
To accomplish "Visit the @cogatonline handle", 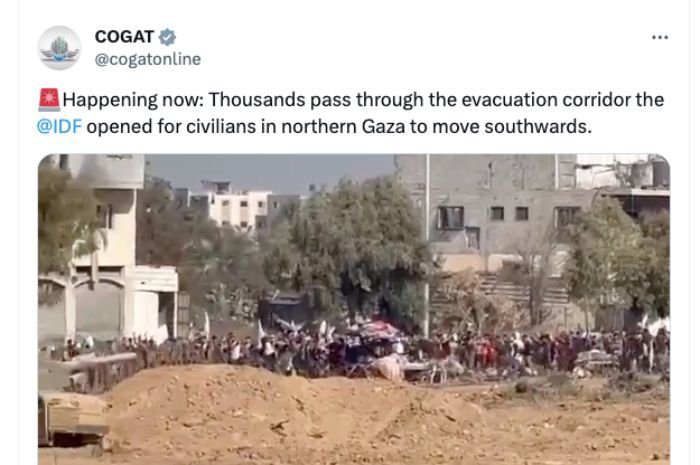I will tap(148, 59).
